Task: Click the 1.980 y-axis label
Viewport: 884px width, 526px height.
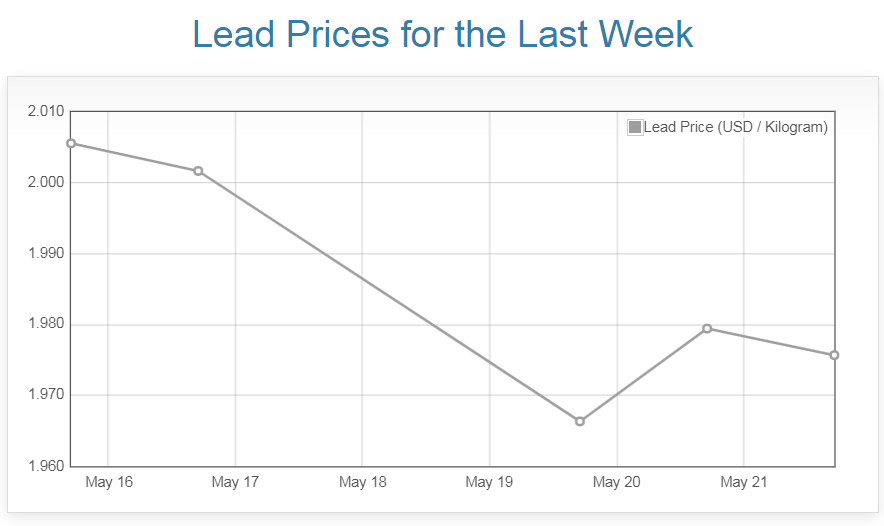Action: click(45, 324)
